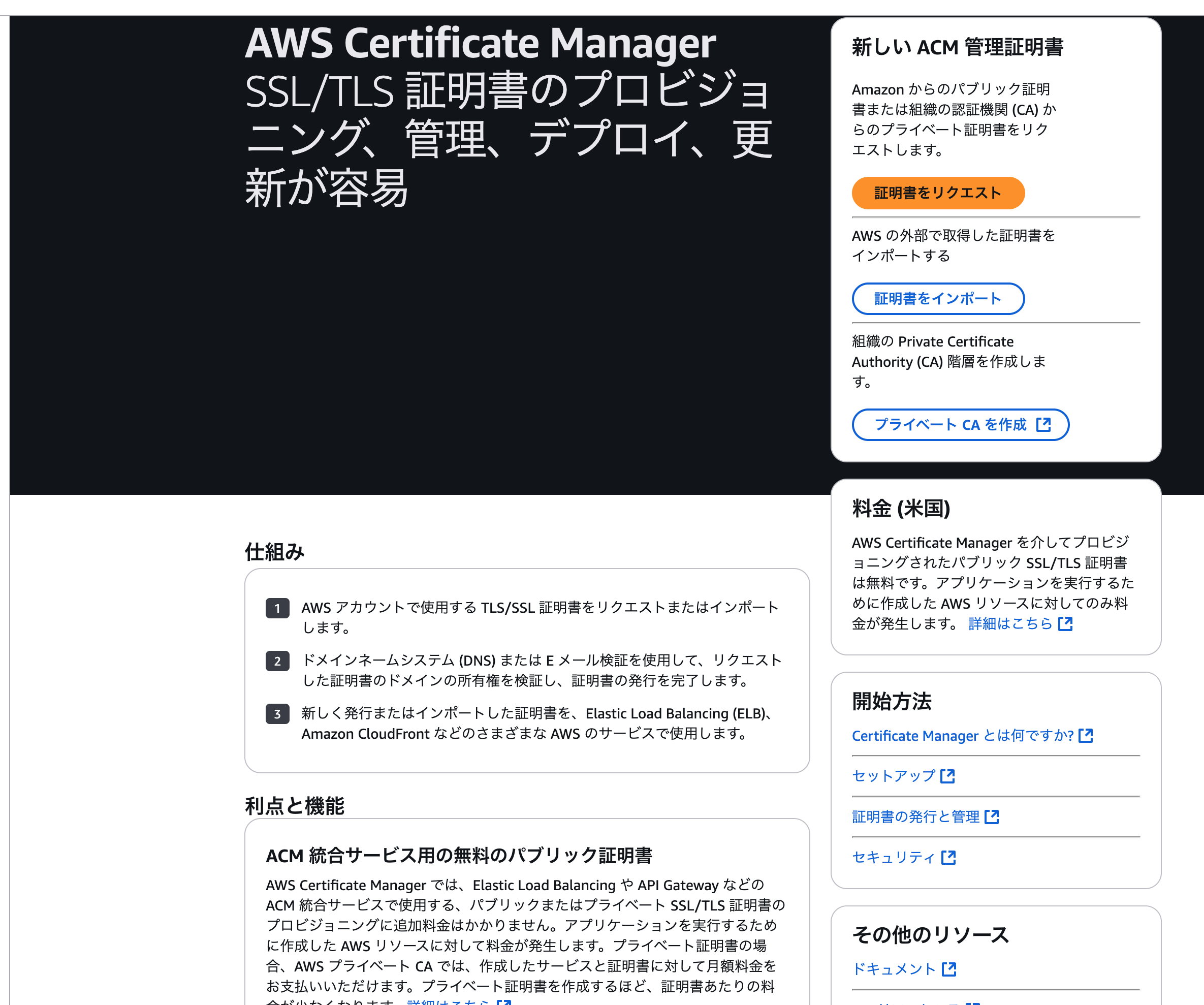Click step 1 number badge in 仕組み

(x=277, y=608)
